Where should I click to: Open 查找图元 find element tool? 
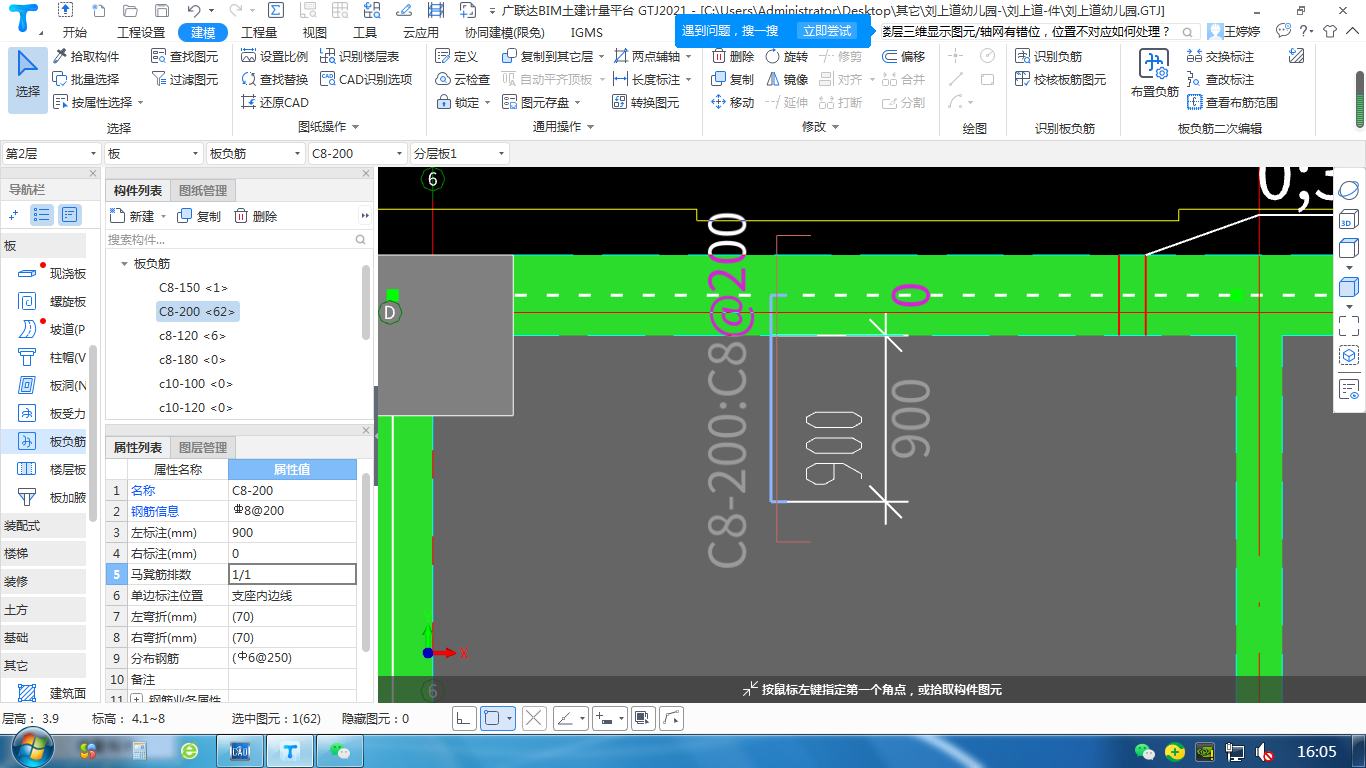(x=185, y=56)
